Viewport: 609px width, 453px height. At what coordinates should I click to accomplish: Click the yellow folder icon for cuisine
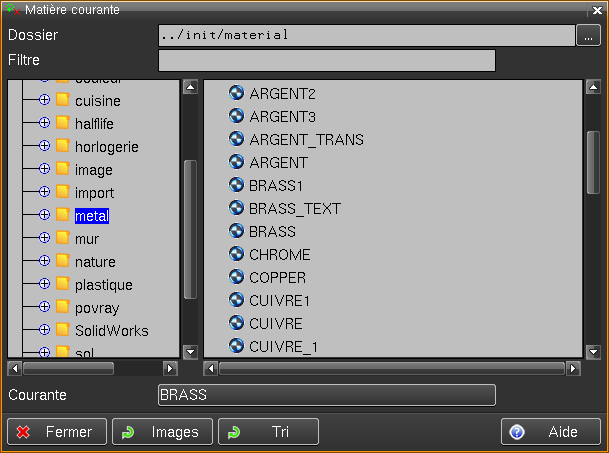click(62, 100)
